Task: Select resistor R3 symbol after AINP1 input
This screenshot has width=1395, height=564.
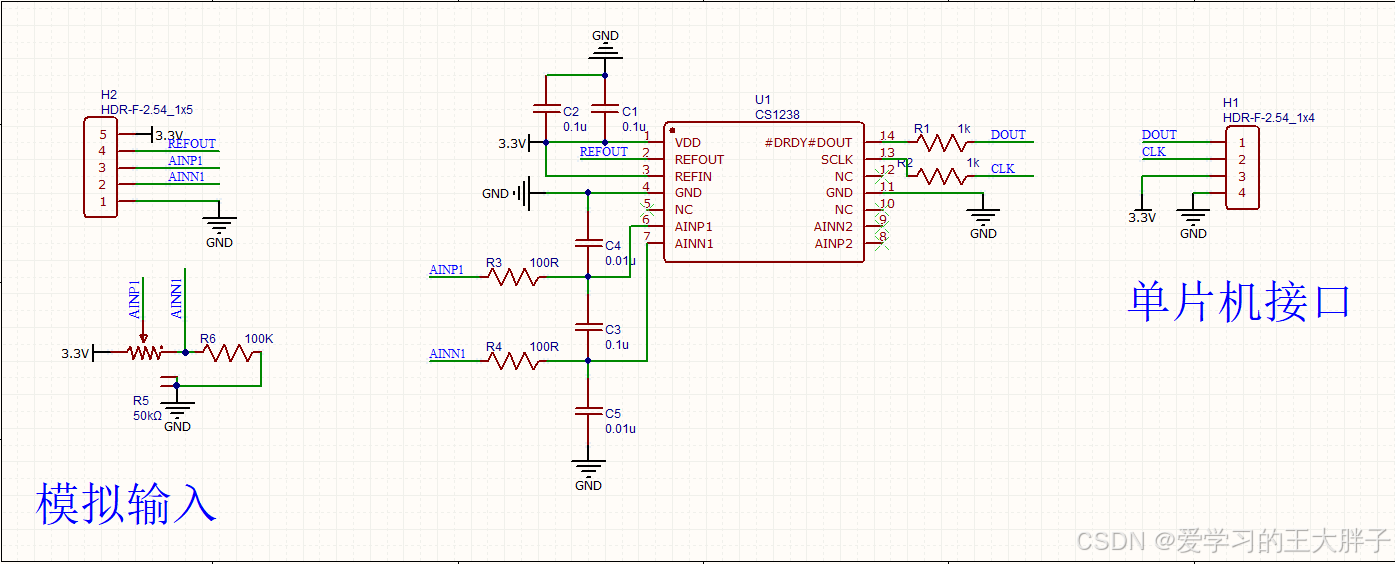Action: click(513, 277)
